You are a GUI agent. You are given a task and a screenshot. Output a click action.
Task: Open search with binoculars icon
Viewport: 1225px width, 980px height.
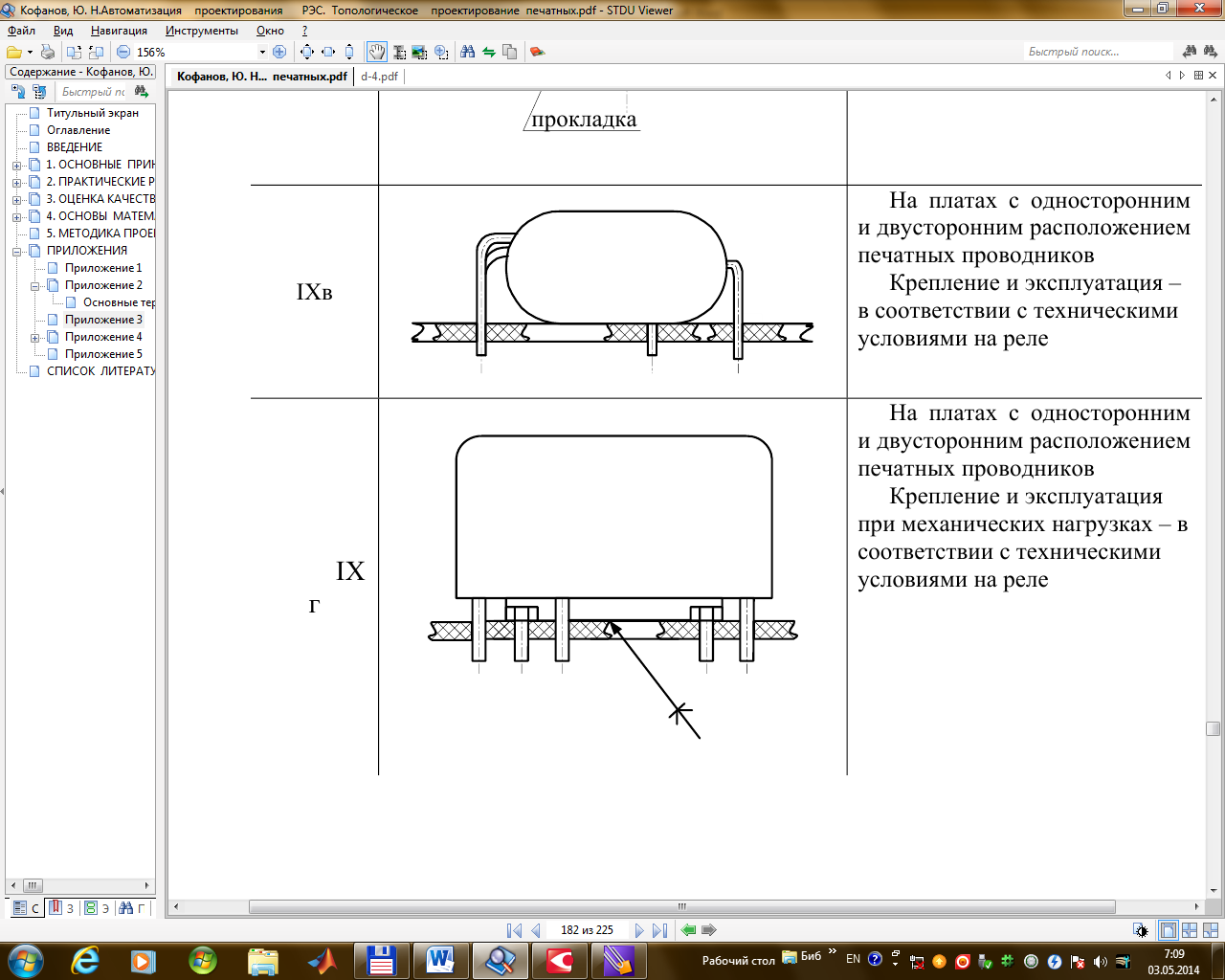468,52
